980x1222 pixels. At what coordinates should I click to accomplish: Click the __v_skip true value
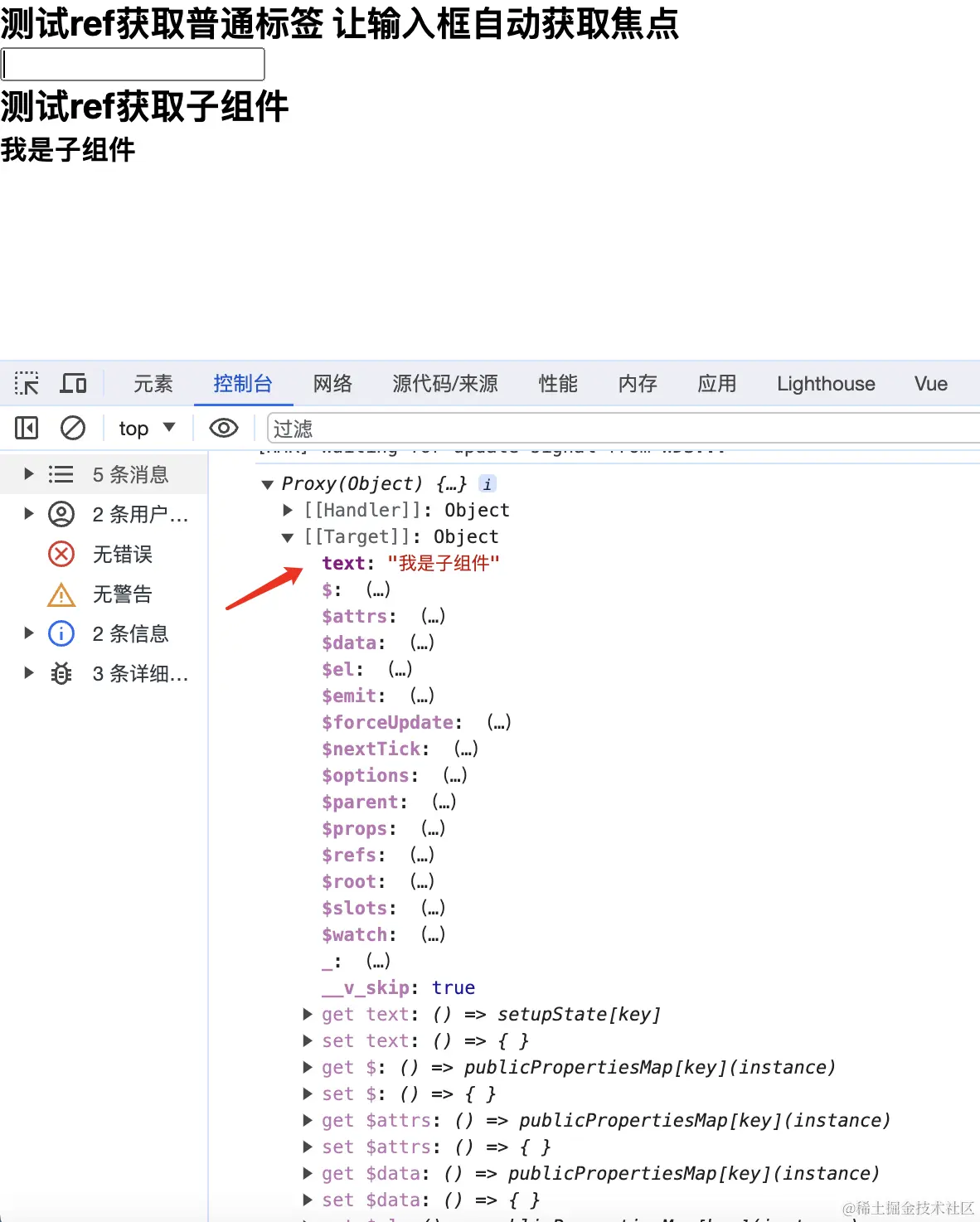(454, 987)
